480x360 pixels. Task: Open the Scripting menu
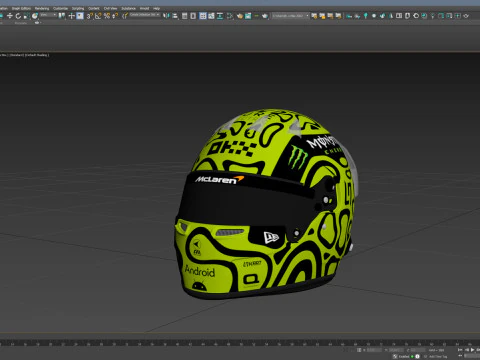(78, 8)
